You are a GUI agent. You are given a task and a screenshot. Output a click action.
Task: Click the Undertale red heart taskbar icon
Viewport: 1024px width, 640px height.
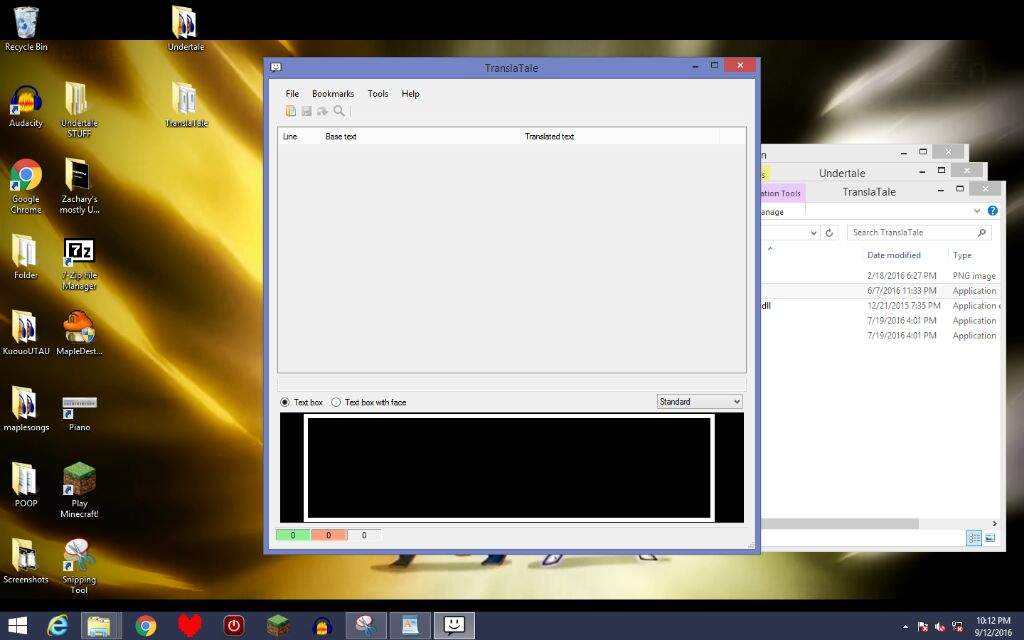coord(189,626)
